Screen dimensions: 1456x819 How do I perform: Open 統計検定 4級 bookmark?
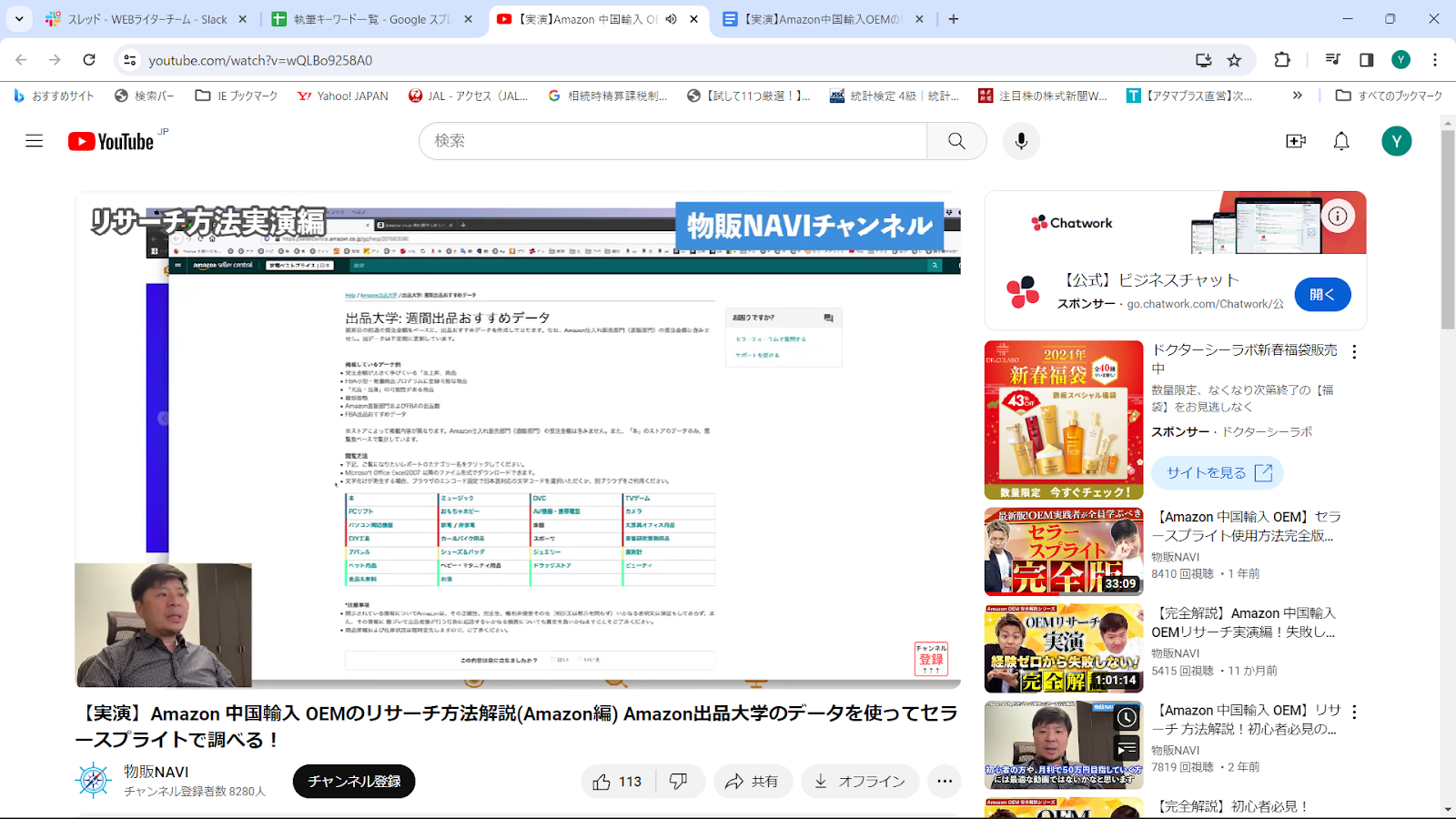[x=895, y=96]
